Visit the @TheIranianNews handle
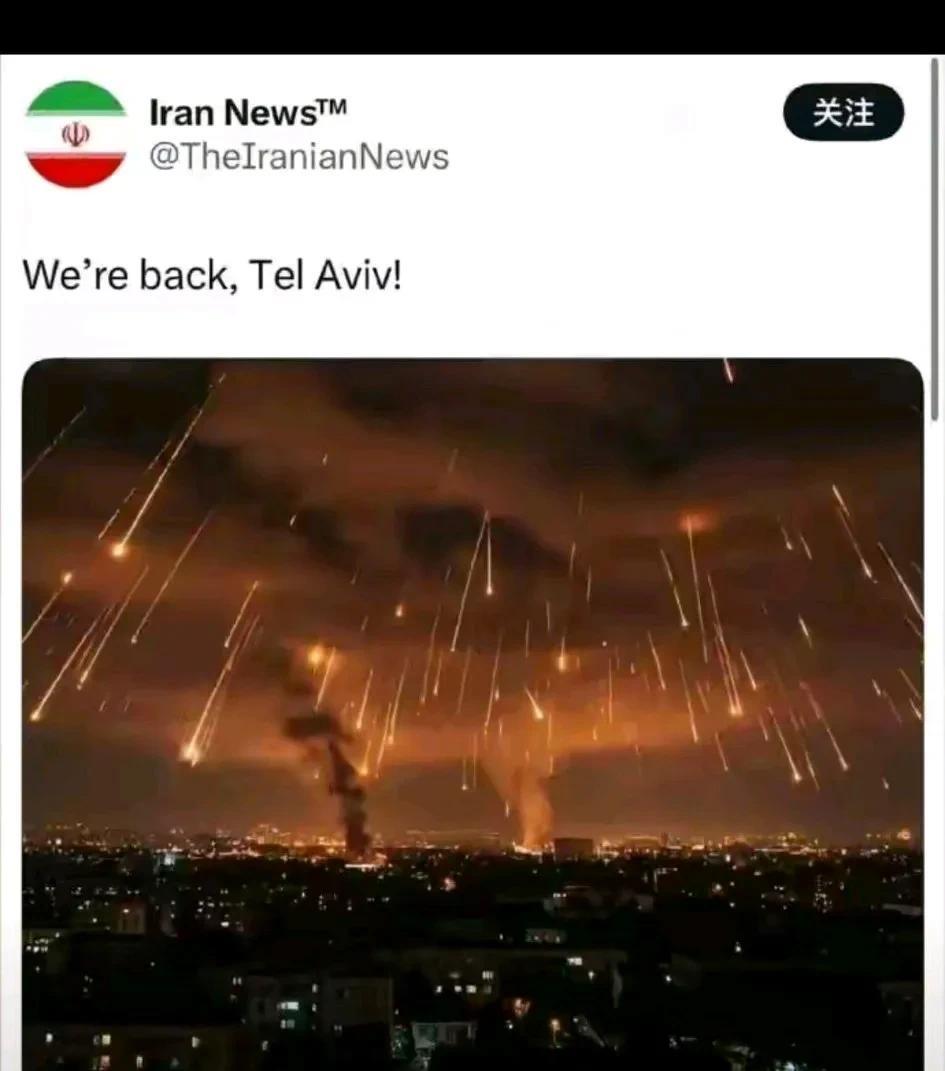The width and height of the screenshot is (945, 1071). pyautogui.click(x=299, y=156)
